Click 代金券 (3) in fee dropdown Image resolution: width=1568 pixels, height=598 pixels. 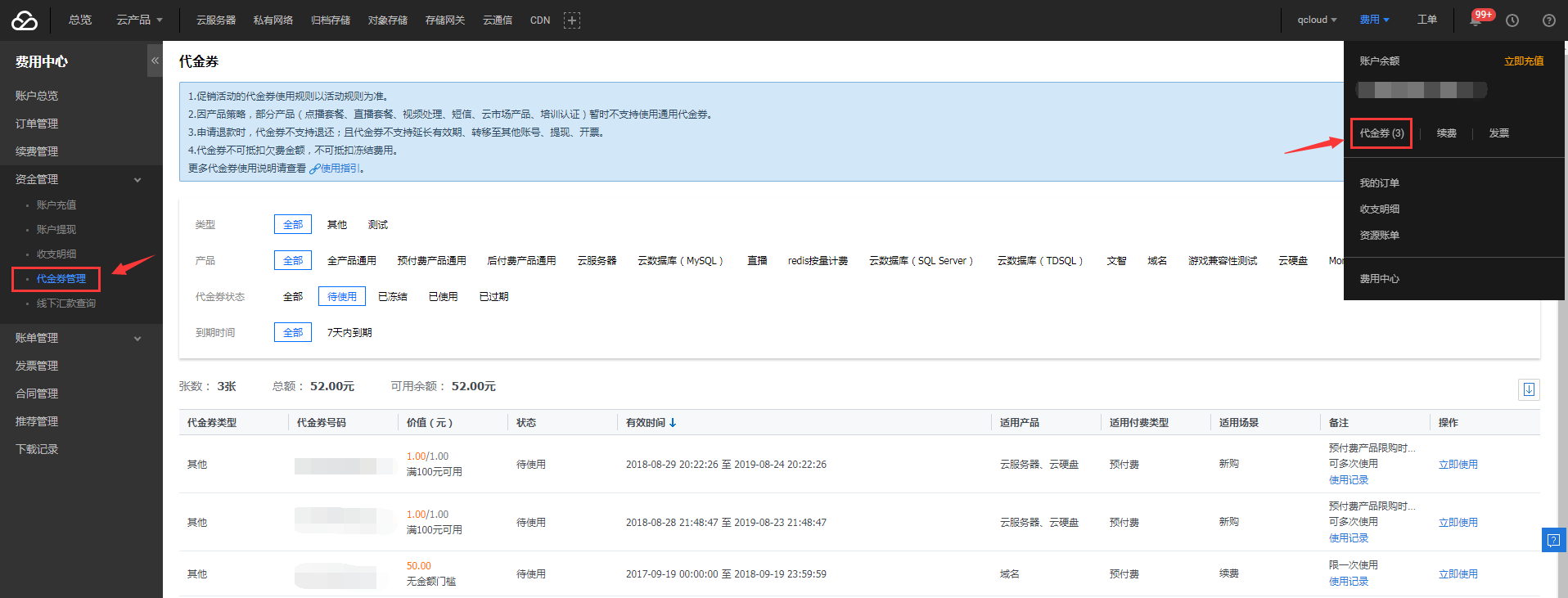pyautogui.click(x=1381, y=133)
